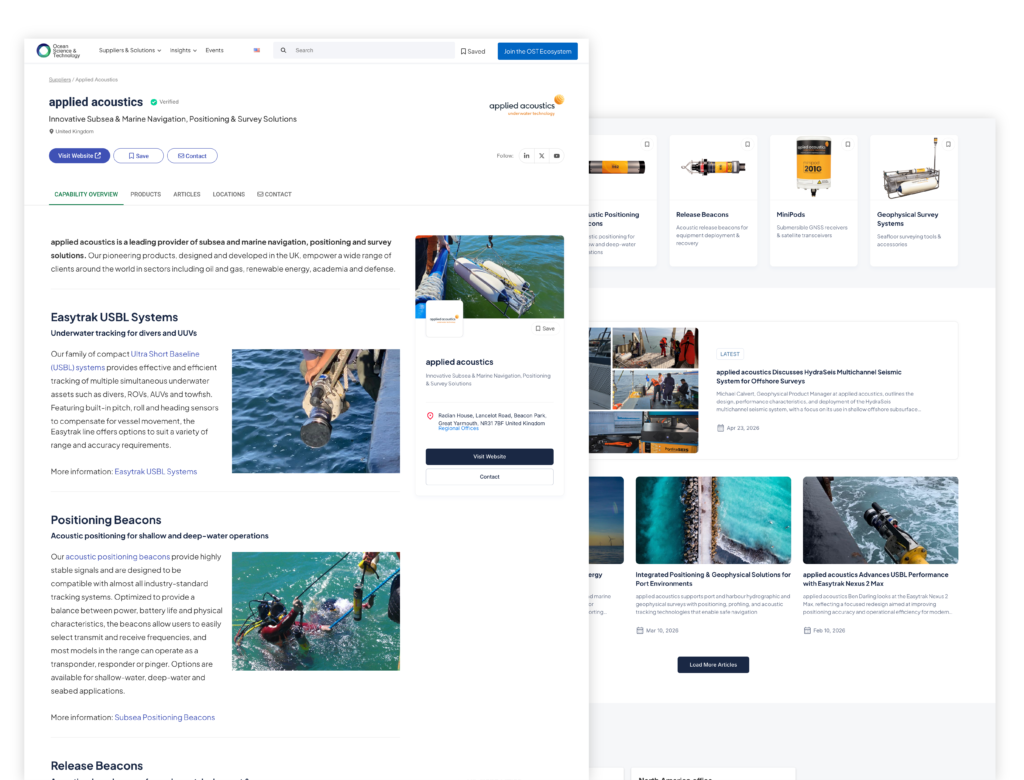Bookmark the Release Beacons product card
The width and height of the screenshot is (1024, 780).
748,144
